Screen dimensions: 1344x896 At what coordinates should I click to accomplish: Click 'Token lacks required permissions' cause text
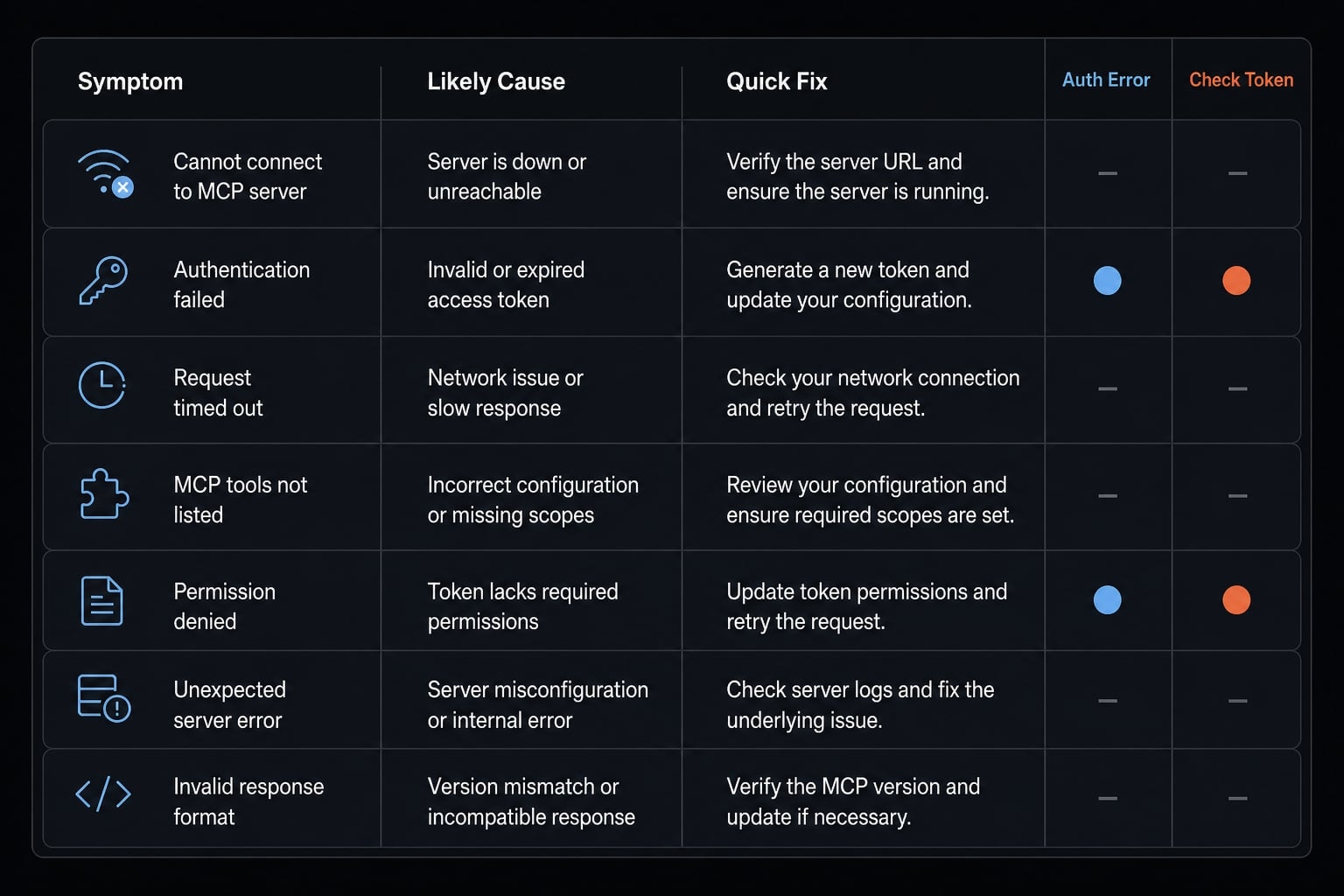click(x=522, y=606)
